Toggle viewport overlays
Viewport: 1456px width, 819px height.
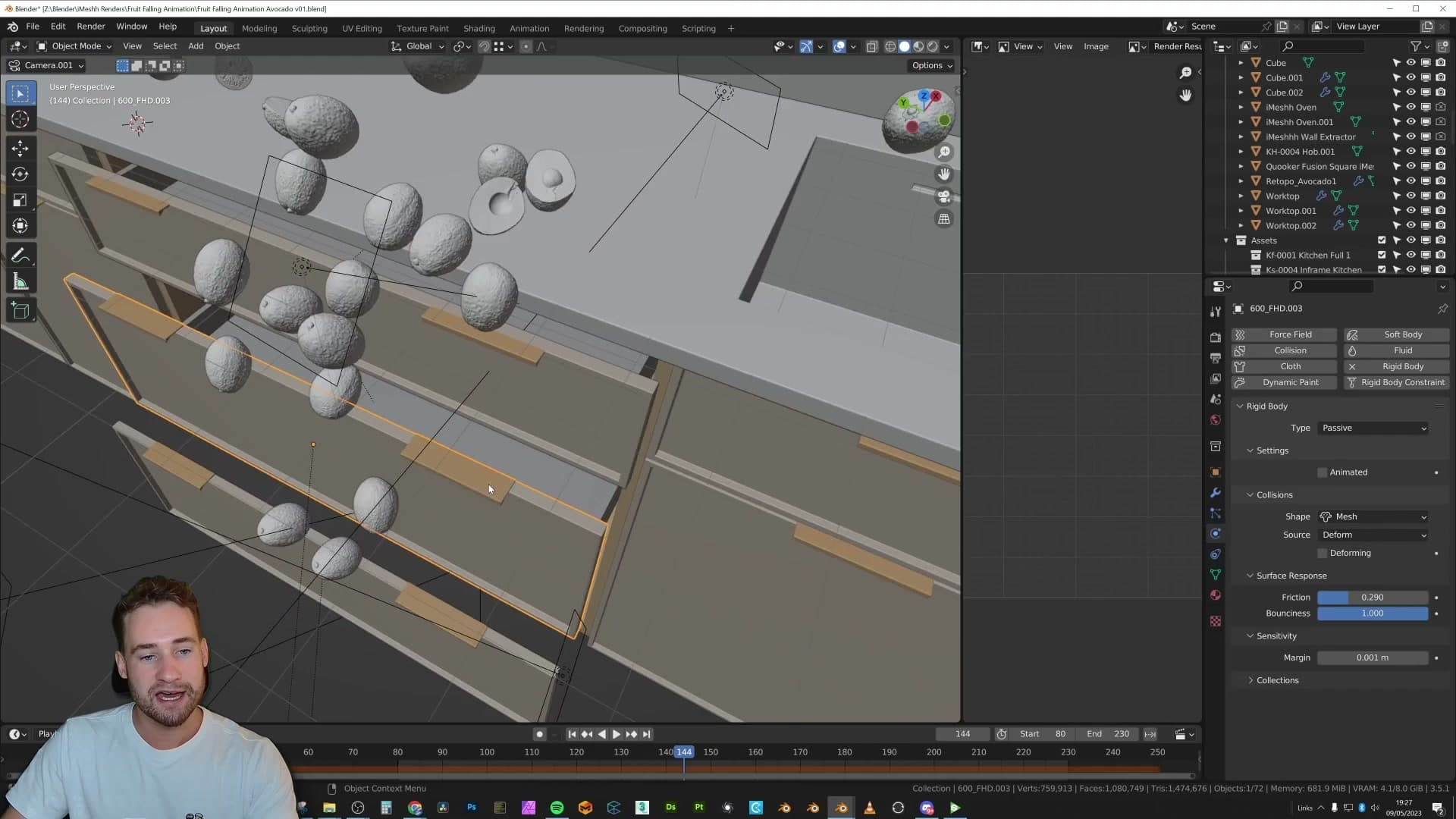click(x=839, y=46)
